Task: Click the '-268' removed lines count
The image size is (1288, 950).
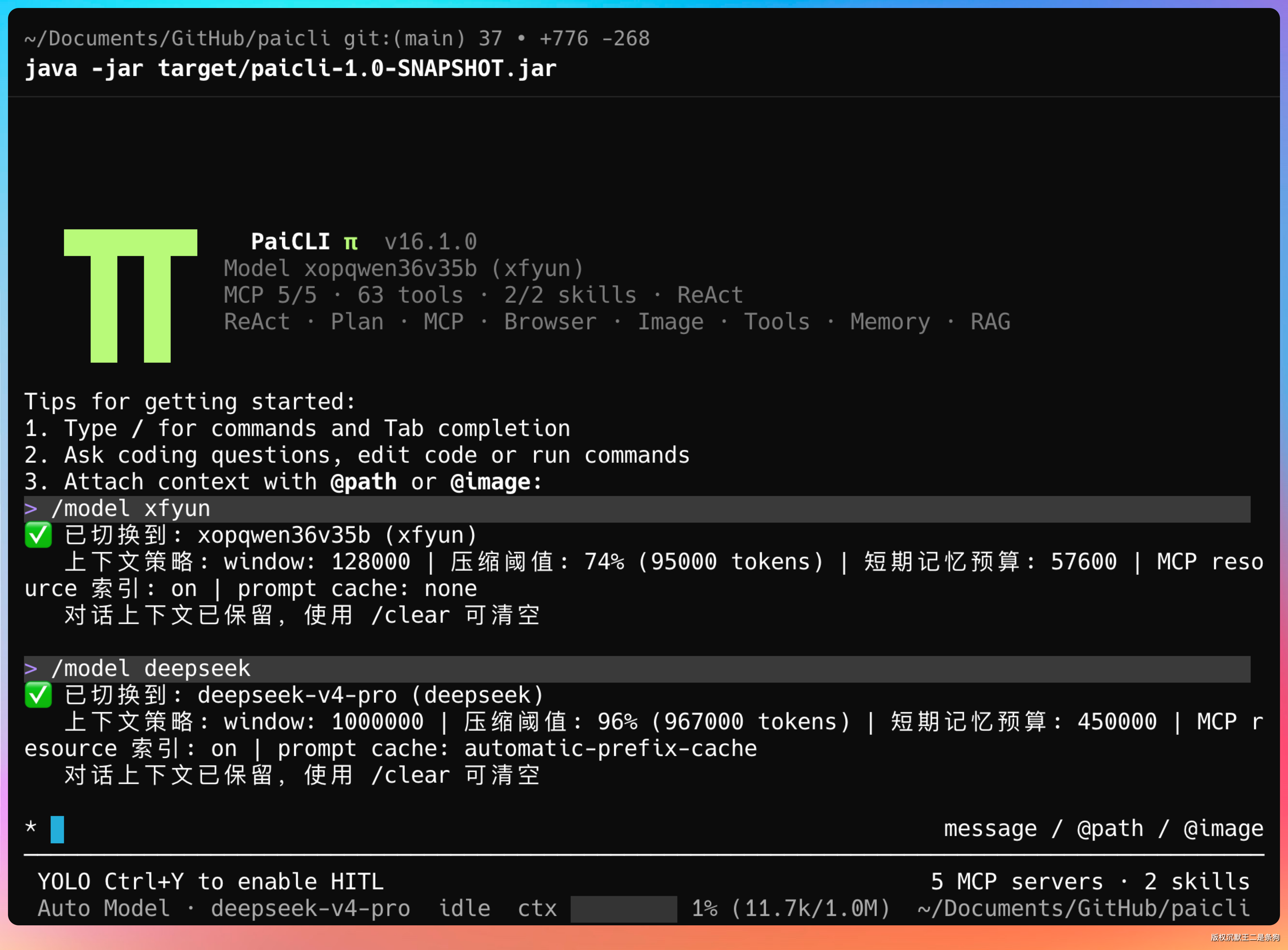Action: pyautogui.click(x=626, y=39)
